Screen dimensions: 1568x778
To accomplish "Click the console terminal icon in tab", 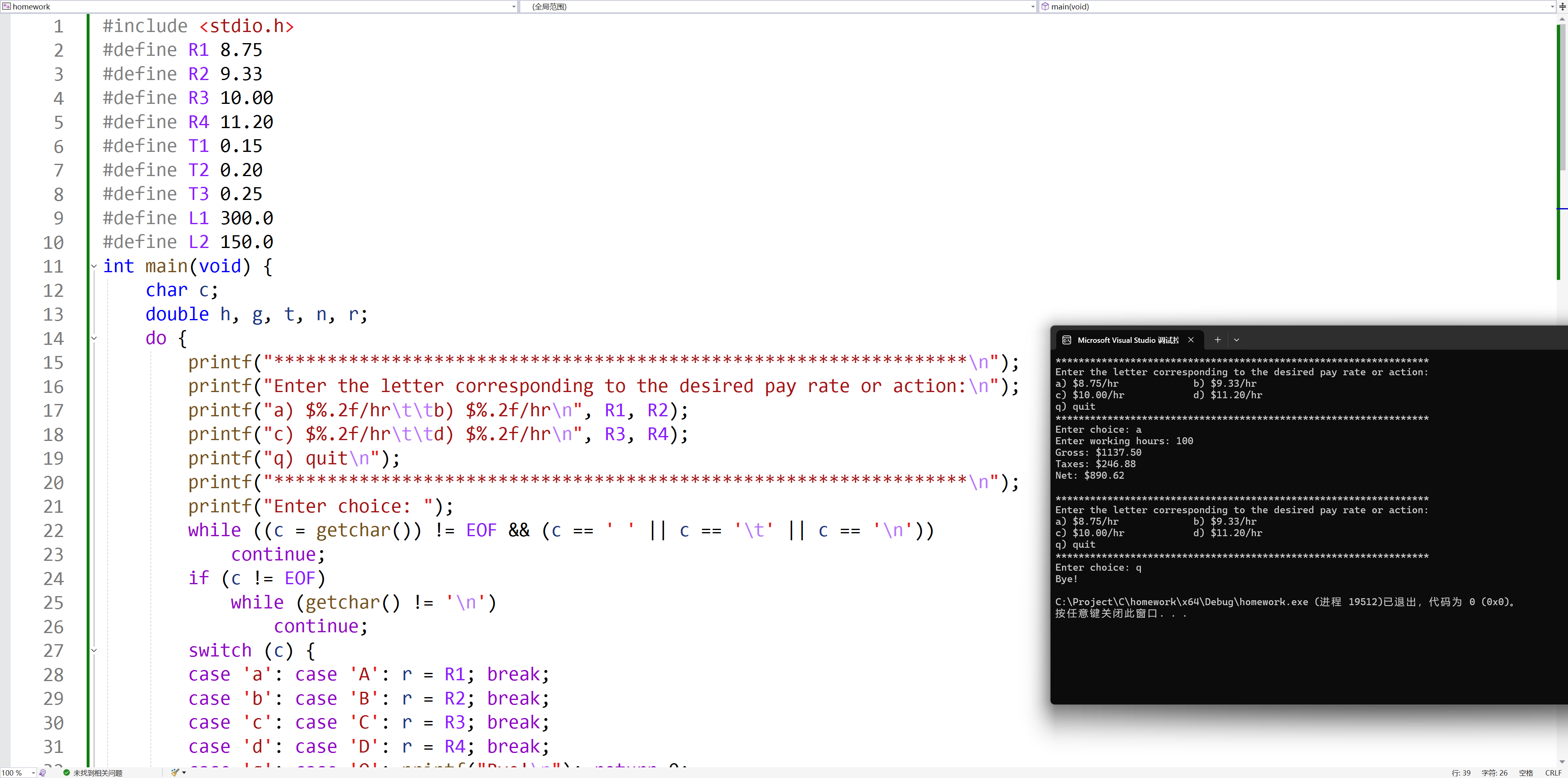I will pyautogui.click(x=1067, y=340).
